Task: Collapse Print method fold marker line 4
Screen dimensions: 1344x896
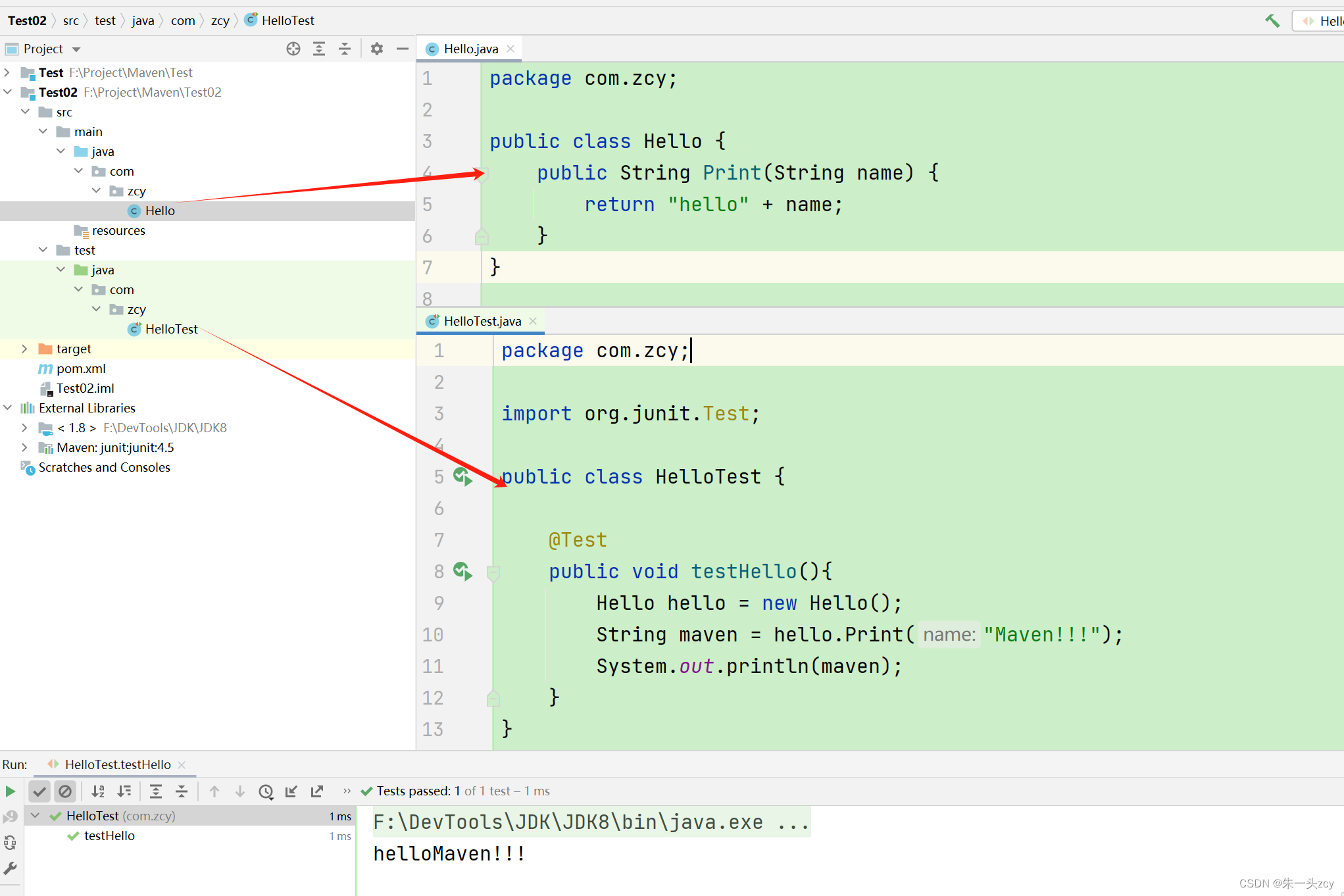Action: 482,174
